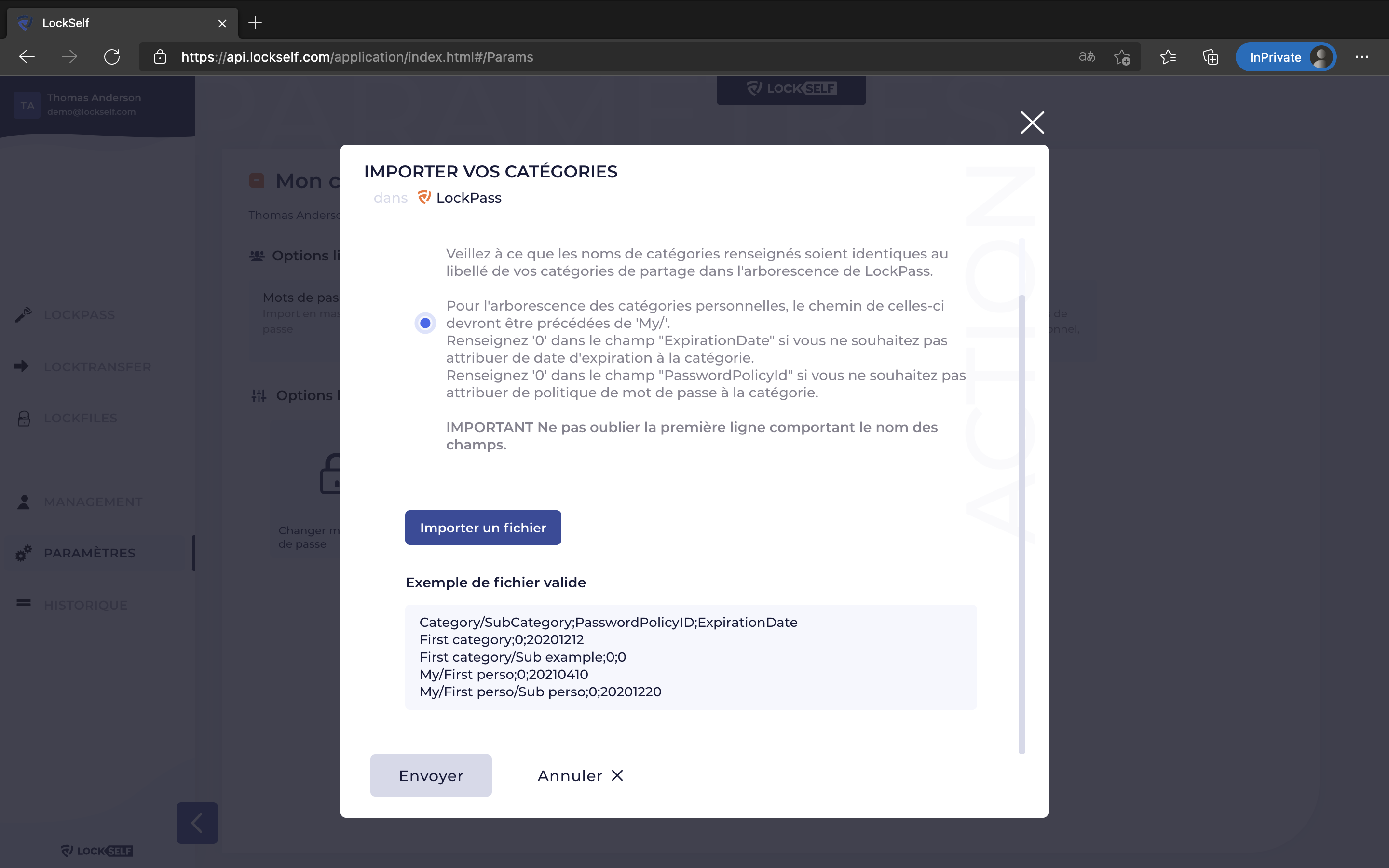Click the Paramètres gears icon
This screenshot has width=1389, height=868.
coord(24,554)
